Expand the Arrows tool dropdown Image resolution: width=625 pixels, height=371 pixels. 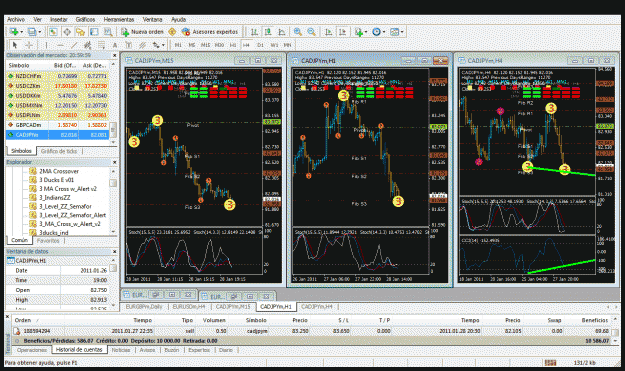(x=163, y=45)
